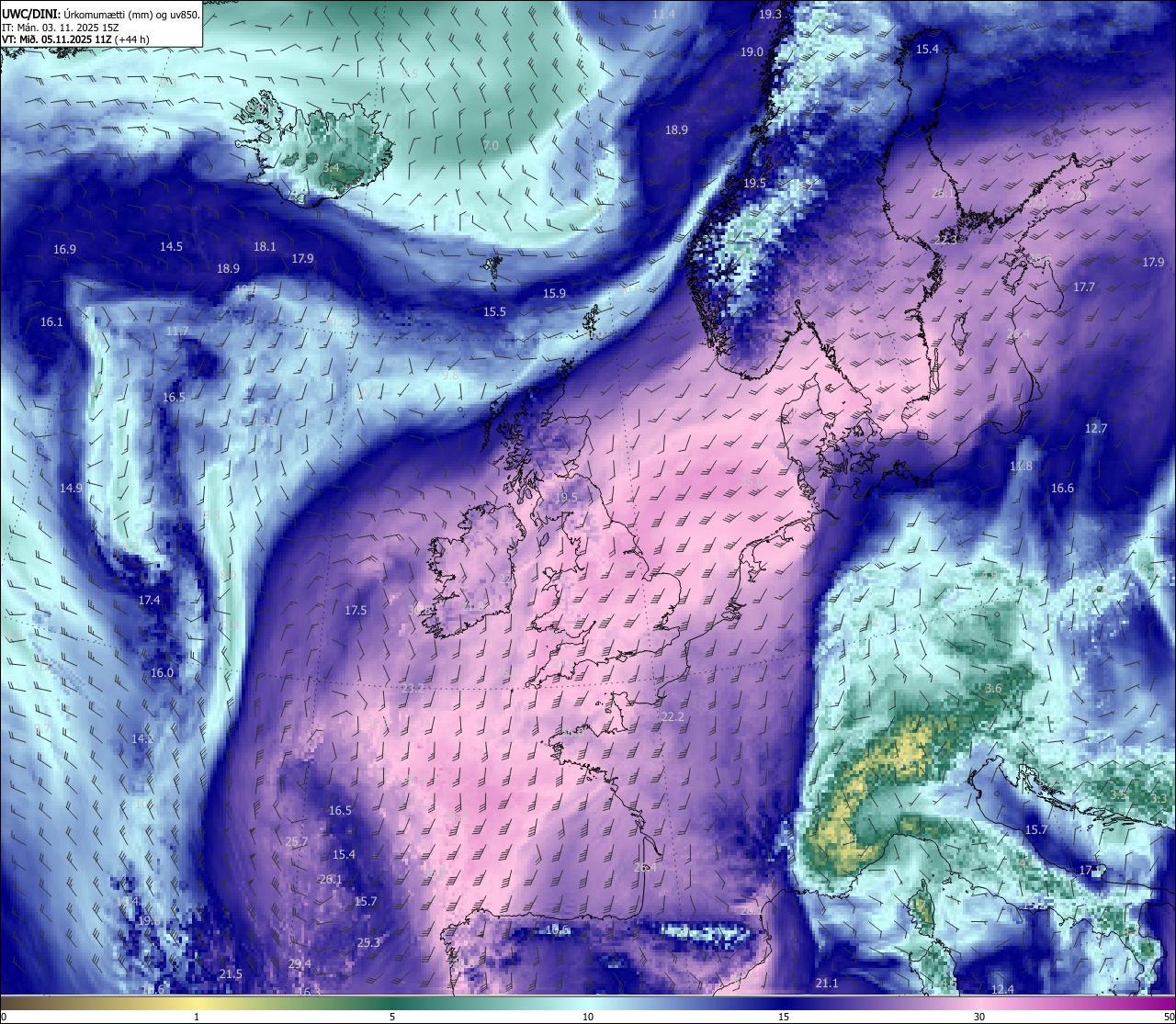Click the '15.5' value label

tap(494, 312)
